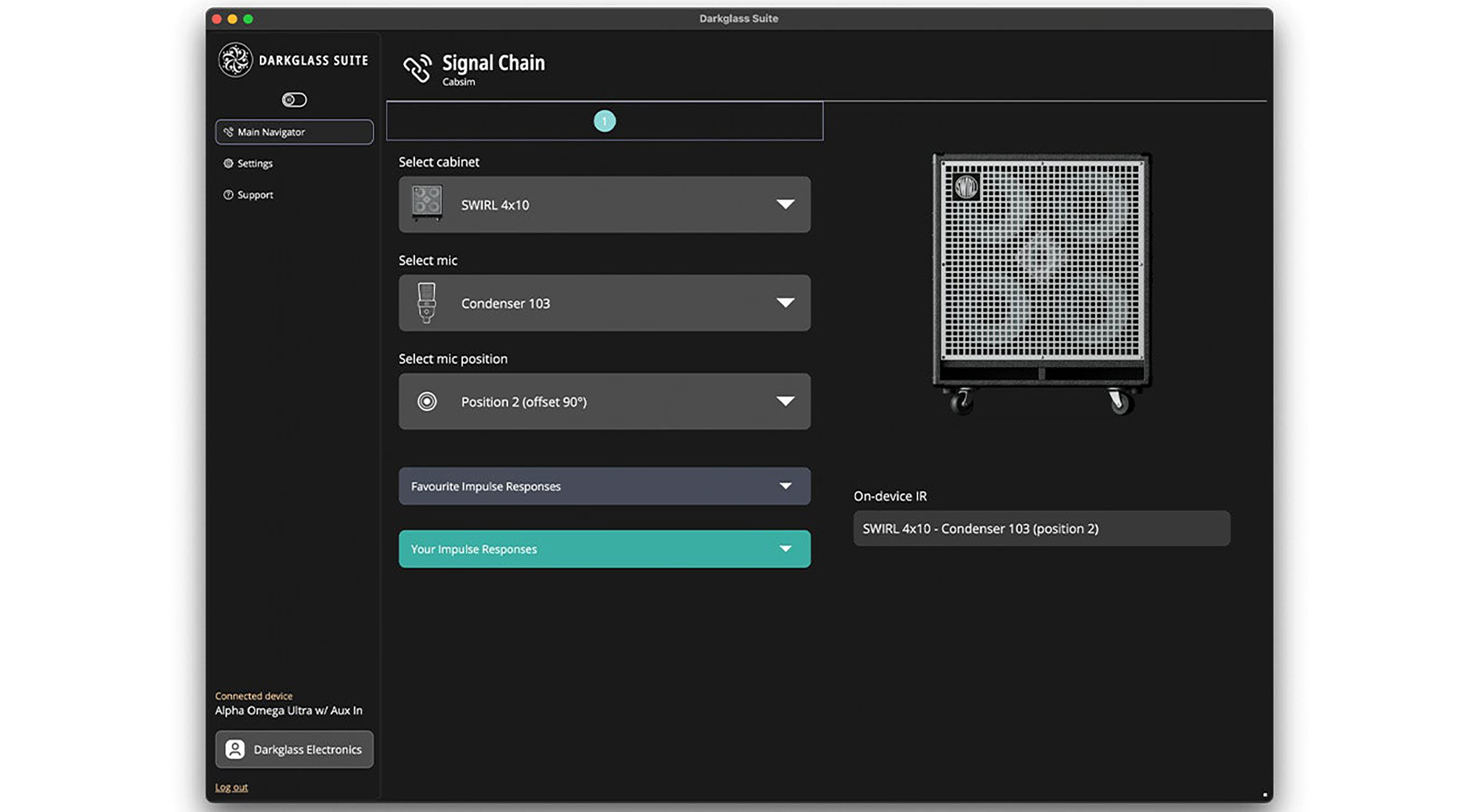Click the cabinet dropdown arrow
This screenshot has height=812, width=1477.
[x=785, y=204]
